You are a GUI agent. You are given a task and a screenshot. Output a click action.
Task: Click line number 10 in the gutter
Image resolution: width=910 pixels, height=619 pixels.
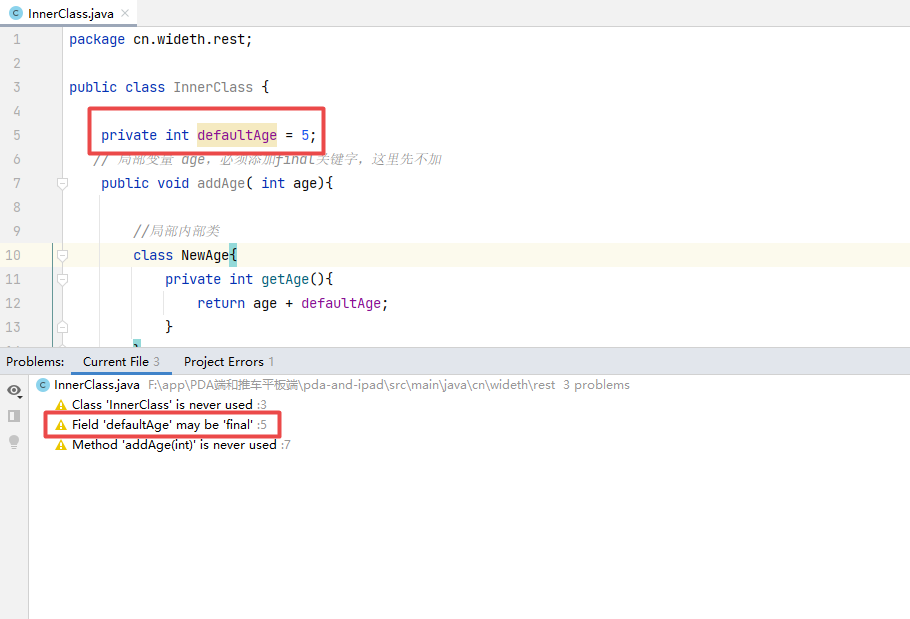tap(13, 255)
